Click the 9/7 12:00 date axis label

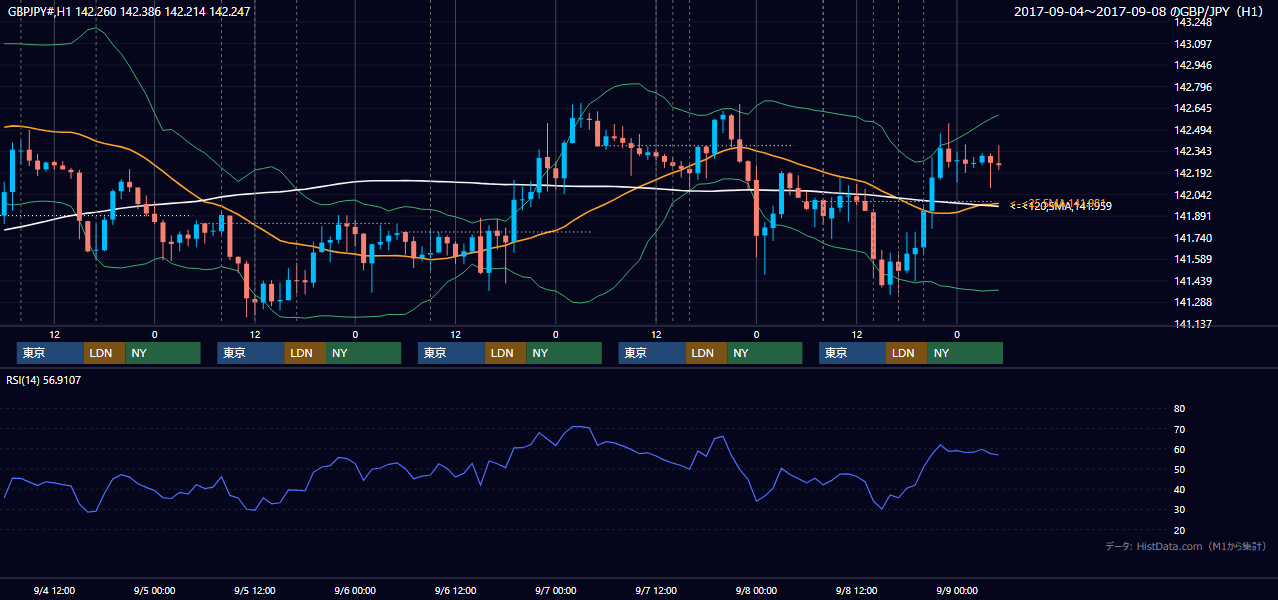[x=656, y=590]
